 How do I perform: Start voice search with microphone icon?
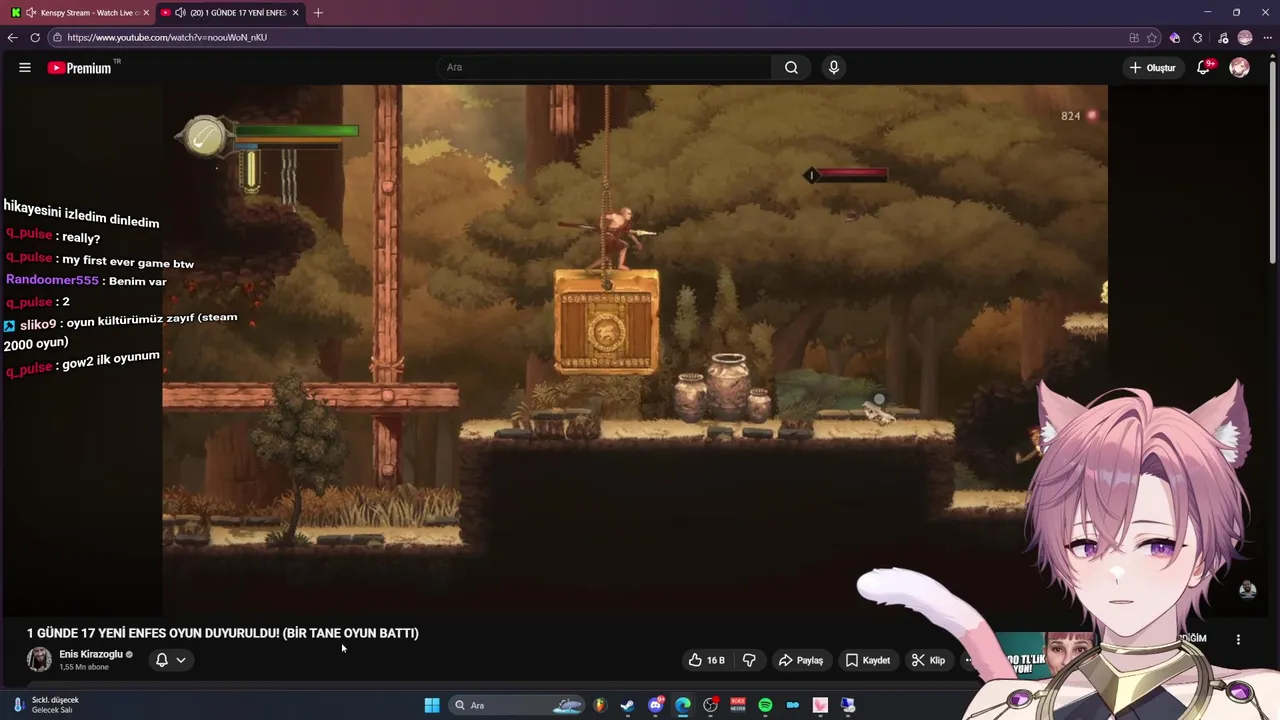click(x=834, y=67)
